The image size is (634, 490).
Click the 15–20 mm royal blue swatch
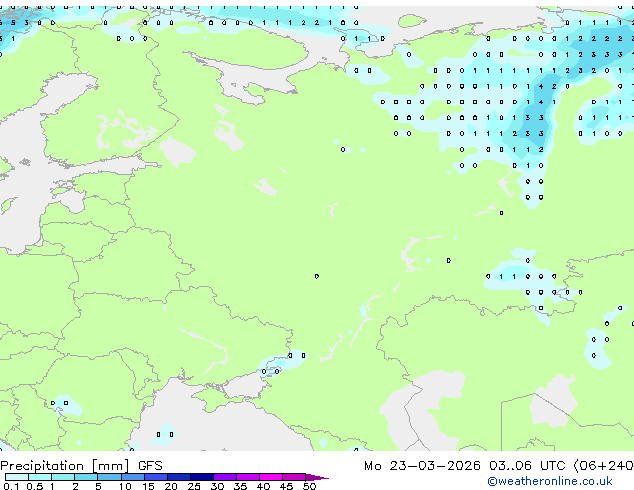pos(156,477)
